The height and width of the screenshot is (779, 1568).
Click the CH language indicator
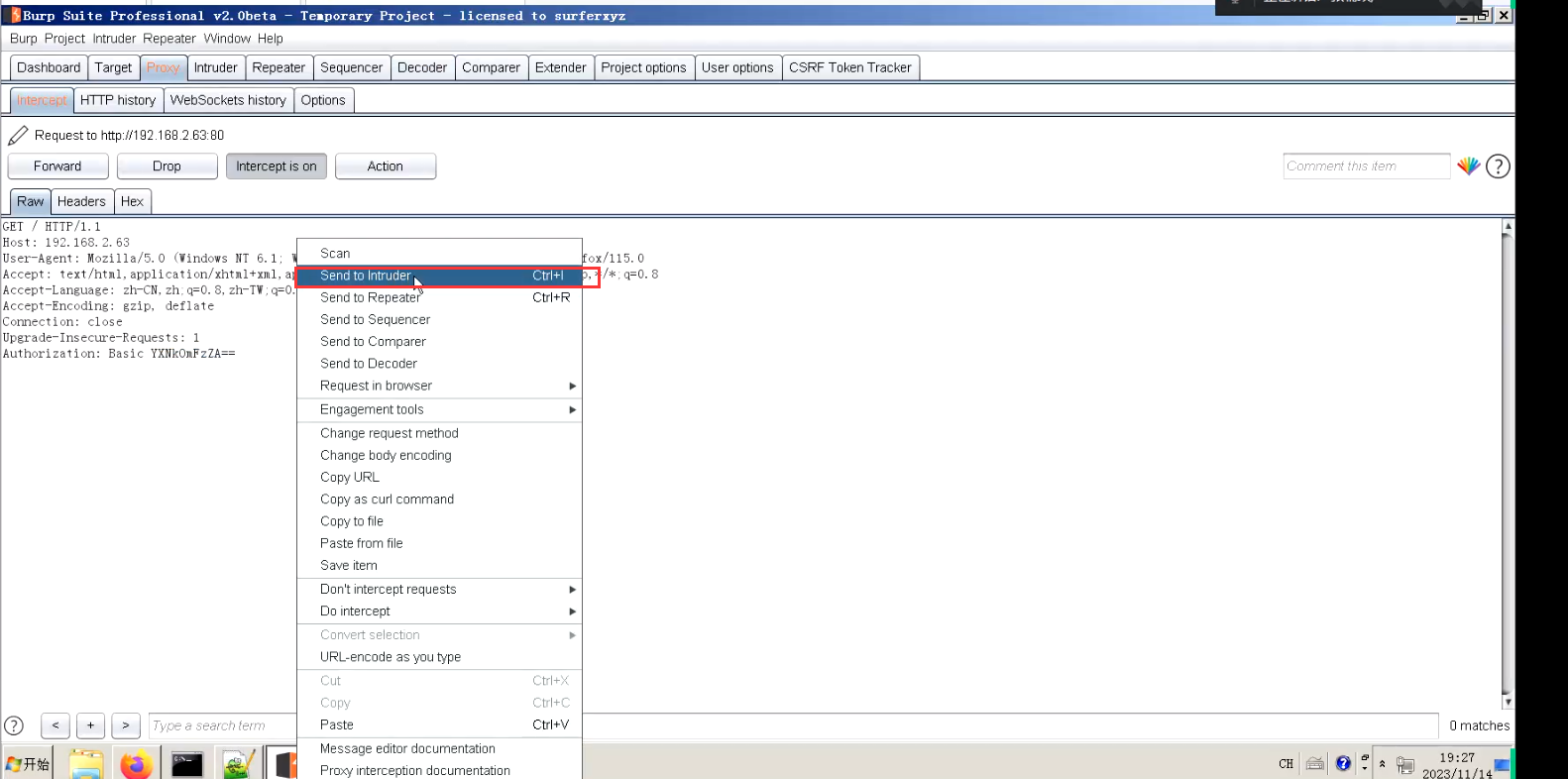pos(1286,764)
